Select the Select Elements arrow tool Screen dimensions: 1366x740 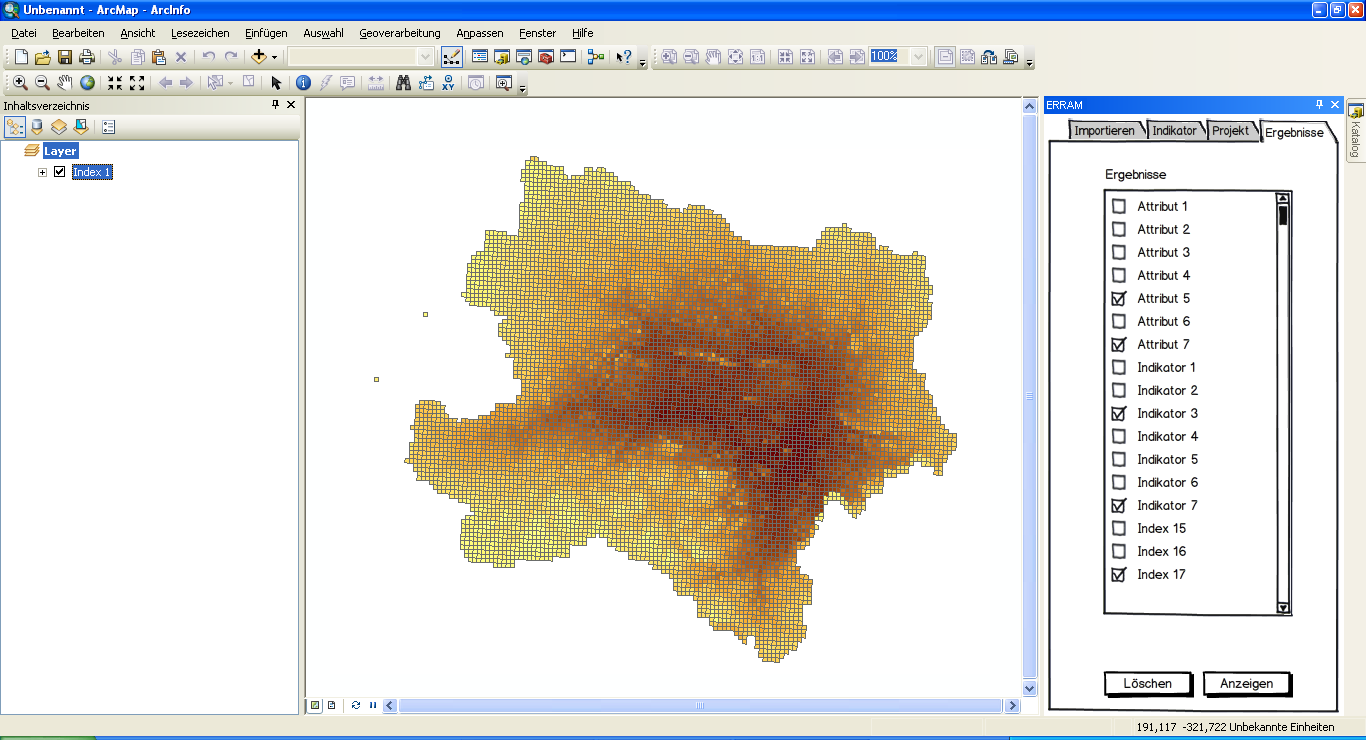277,83
